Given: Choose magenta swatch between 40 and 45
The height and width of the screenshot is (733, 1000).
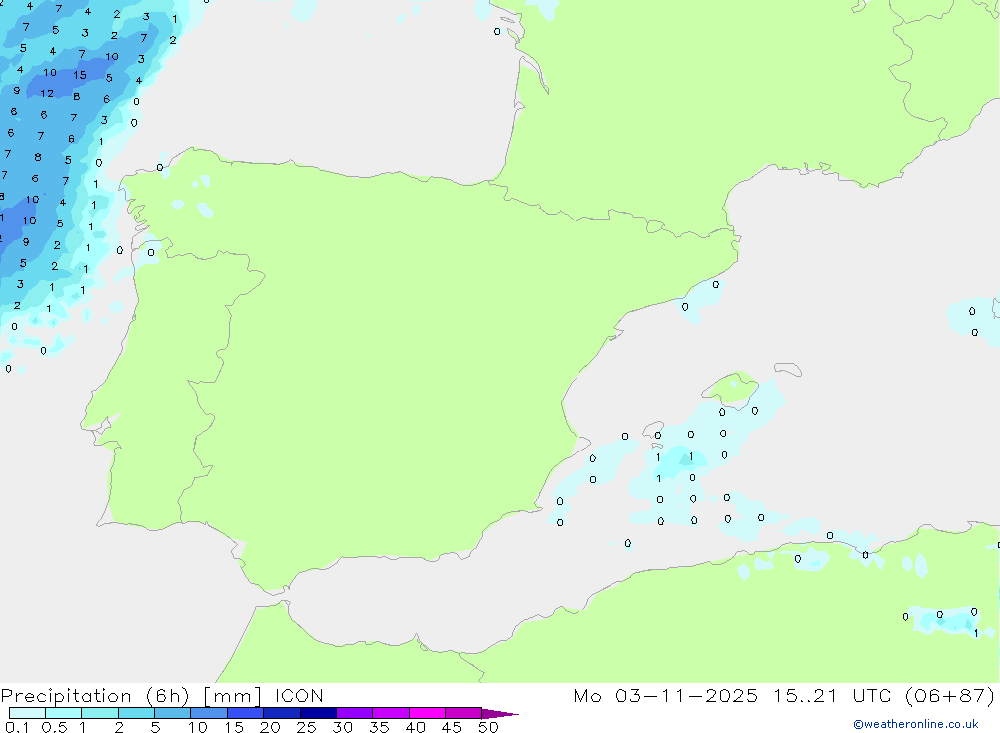Looking at the screenshot, I should (427, 713).
